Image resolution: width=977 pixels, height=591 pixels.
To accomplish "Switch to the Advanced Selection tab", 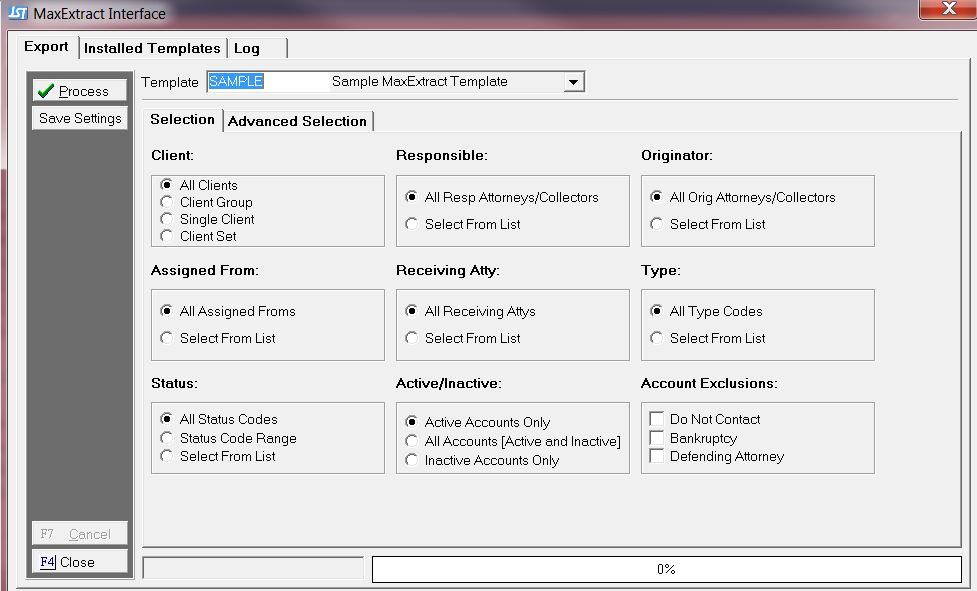I will (x=297, y=121).
